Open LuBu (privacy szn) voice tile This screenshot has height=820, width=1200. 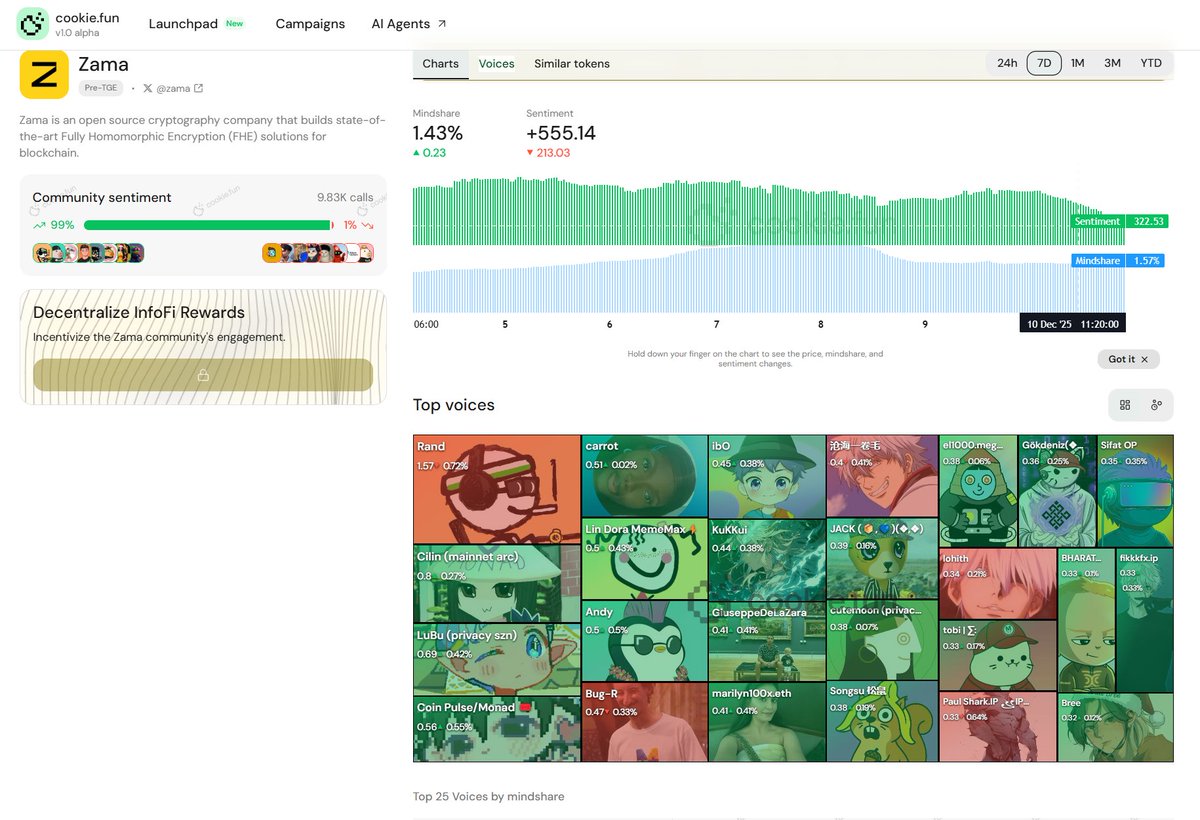point(497,660)
